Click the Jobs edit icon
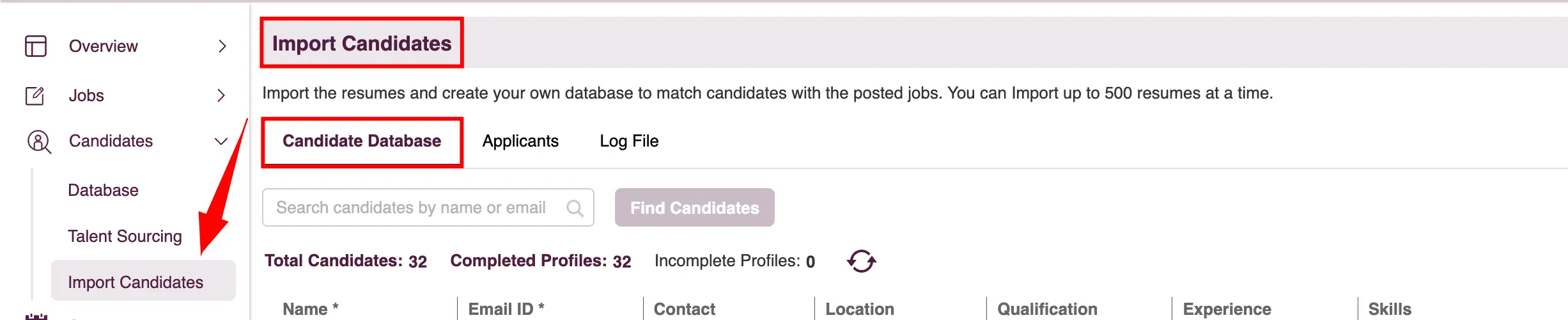 35,95
